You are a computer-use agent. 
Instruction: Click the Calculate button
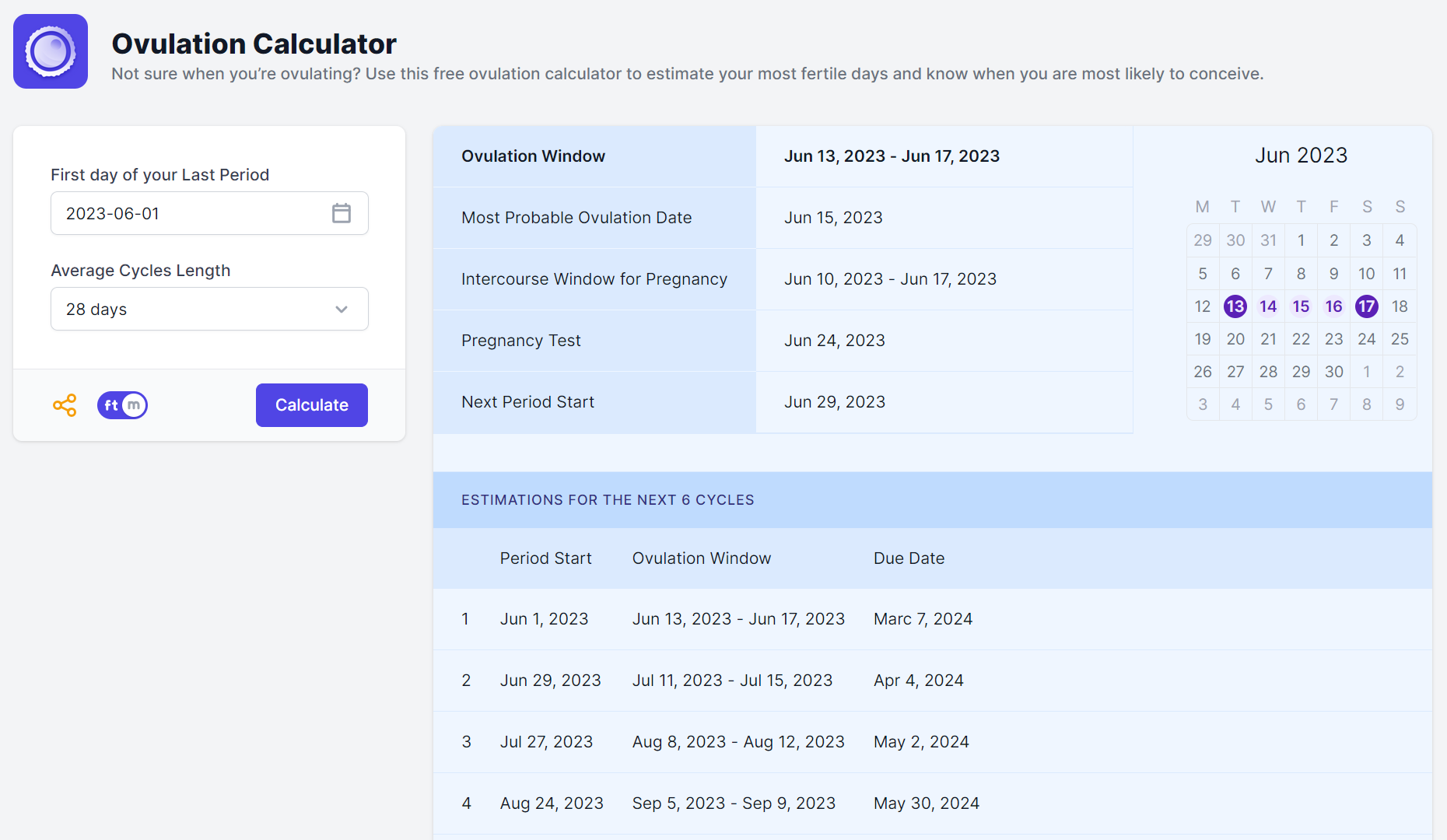click(x=312, y=405)
